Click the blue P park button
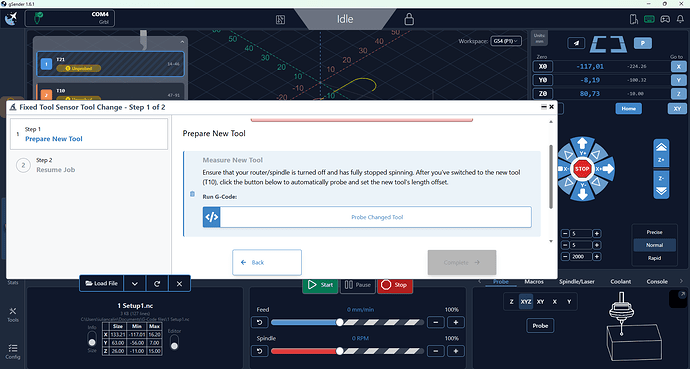The height and width of the screenshot is (369, 690). 642,43
